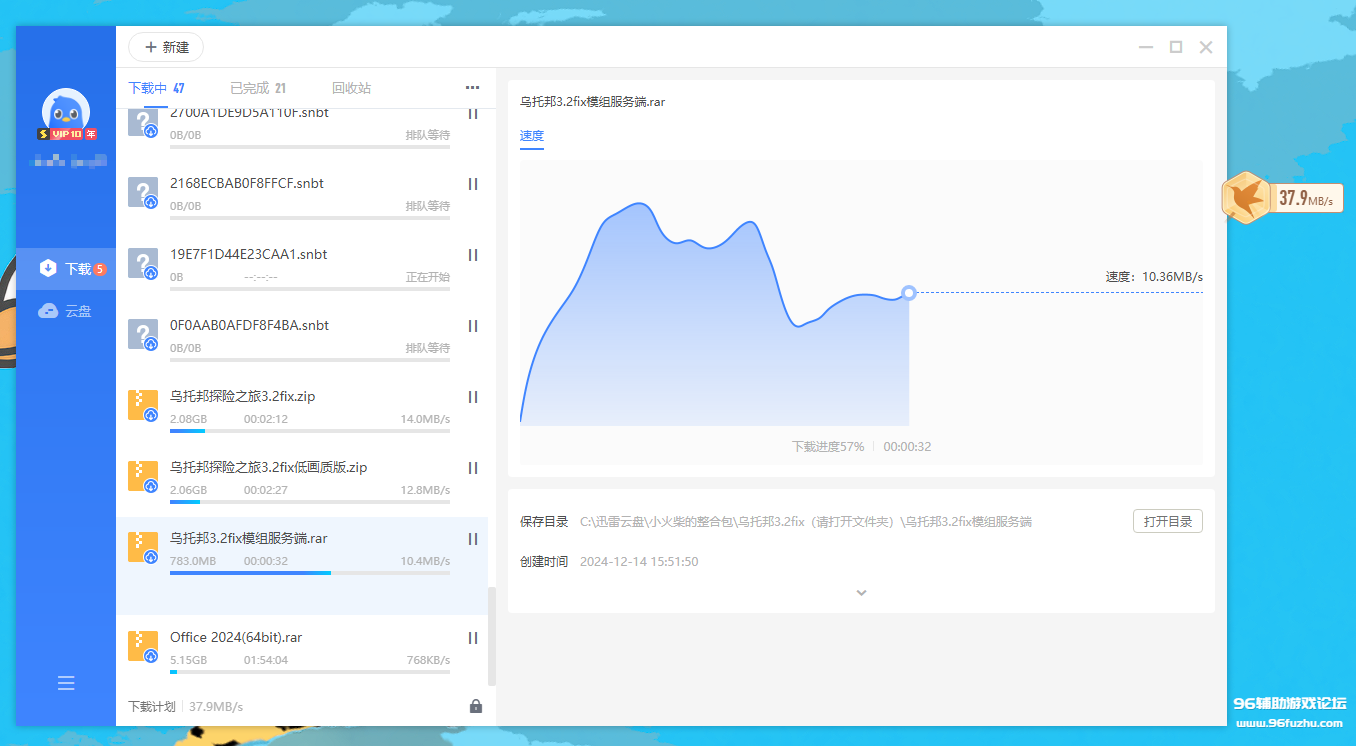Image resolution: width=1356 pixels, height=746 pixels.
Task: Click the Xunlei bird avatar
Action: pyautogui.click(x=66, y=112)
